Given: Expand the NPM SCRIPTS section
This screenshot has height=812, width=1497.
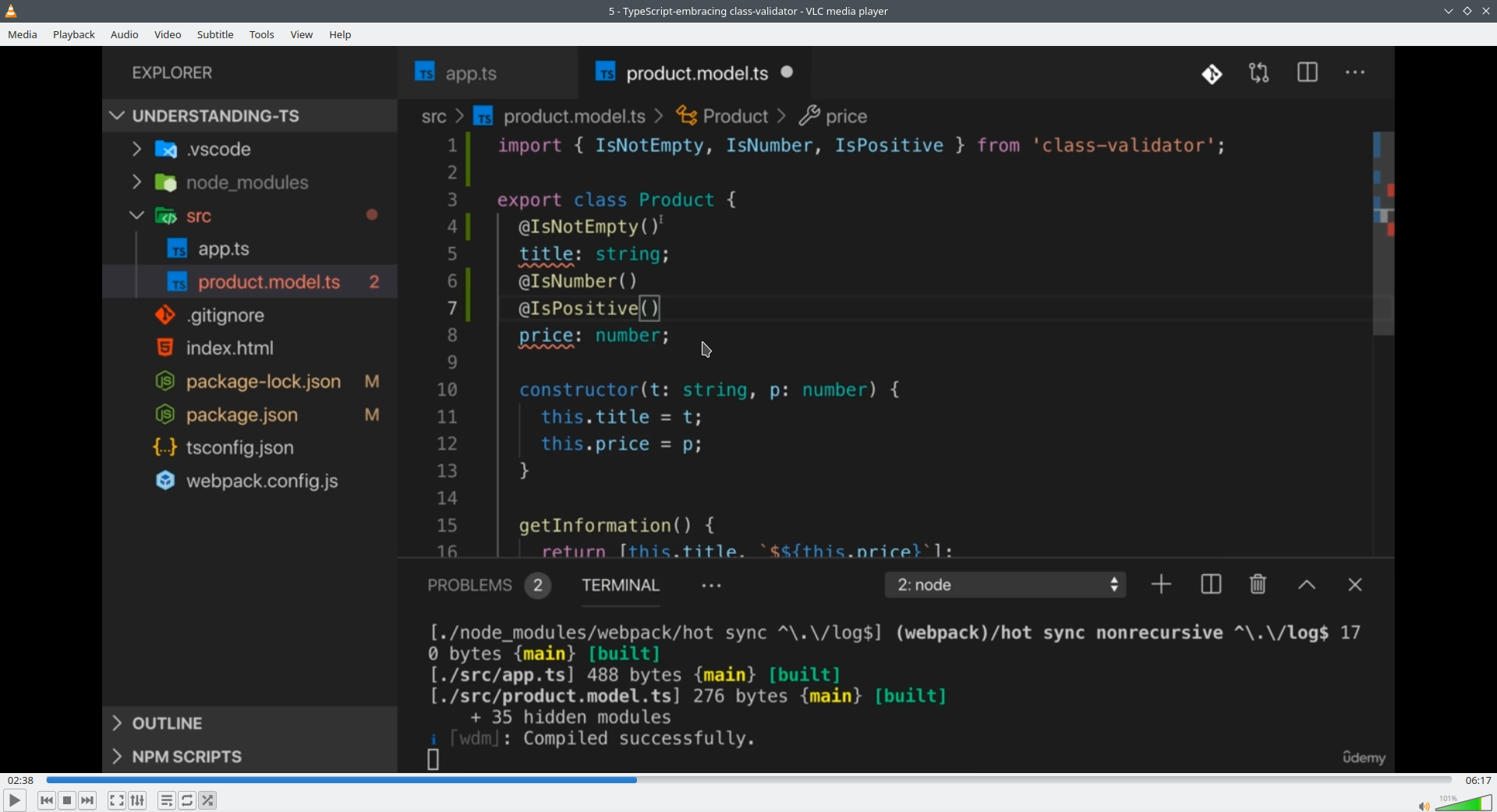Looking at the screenshot, I should tap(249, 756).
